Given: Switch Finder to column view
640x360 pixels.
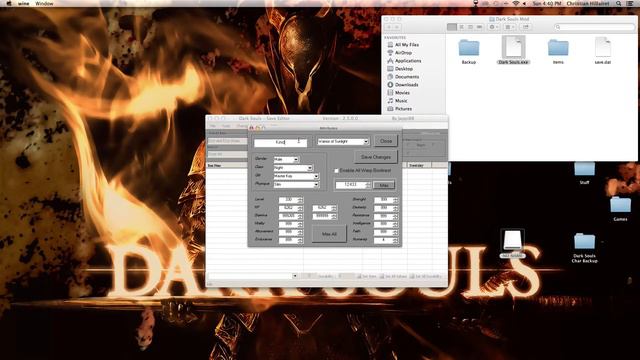Looking at the screenshot, I should [x=470, y=27].
